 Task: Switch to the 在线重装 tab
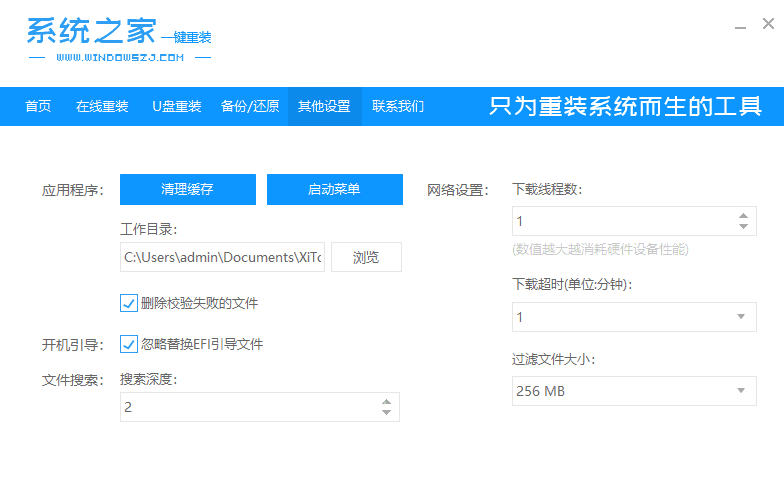pyautogui.click(x=102, y=106)
